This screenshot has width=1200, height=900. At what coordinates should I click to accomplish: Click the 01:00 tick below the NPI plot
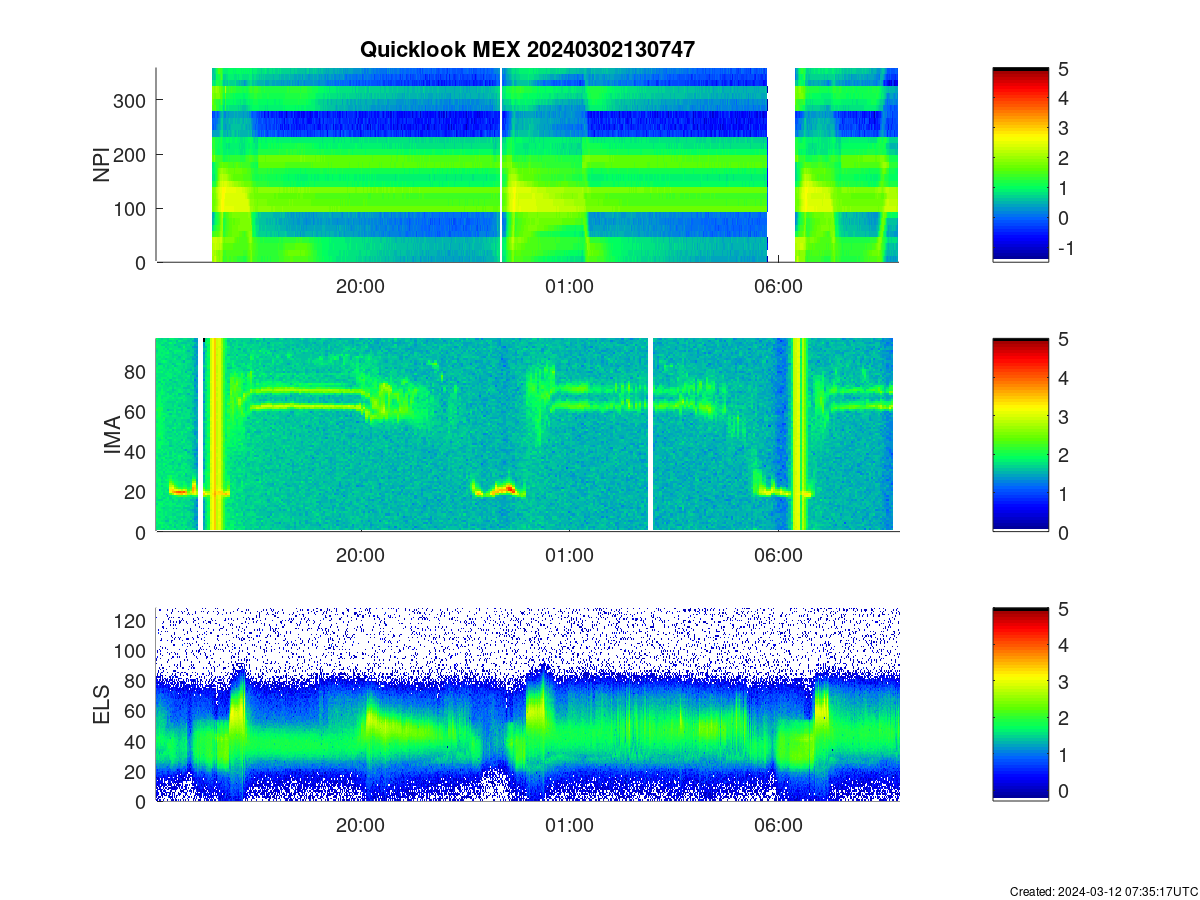[x=569, y=286]
